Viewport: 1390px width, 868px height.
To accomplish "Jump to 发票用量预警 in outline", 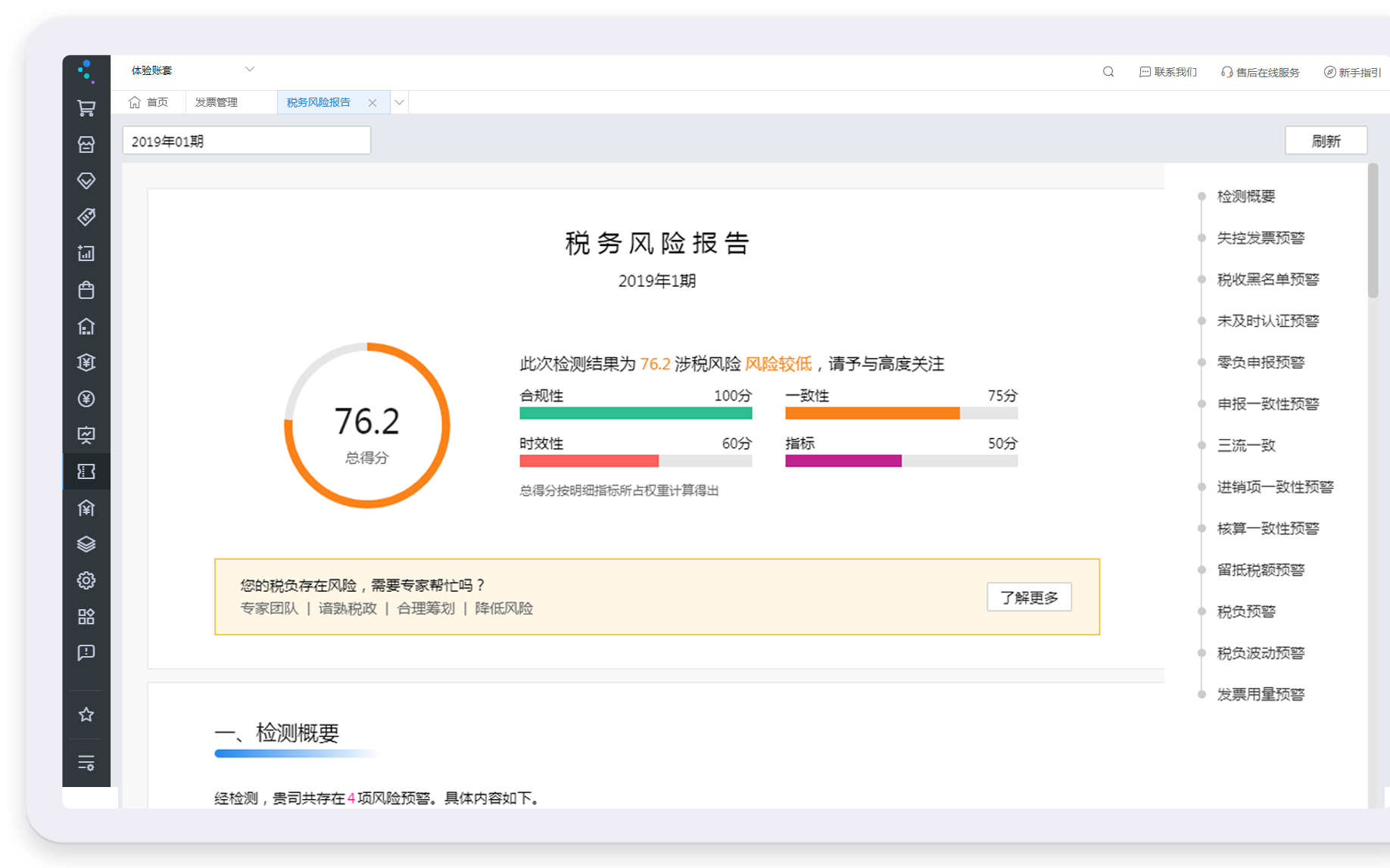I will [x=1261, y=695].
